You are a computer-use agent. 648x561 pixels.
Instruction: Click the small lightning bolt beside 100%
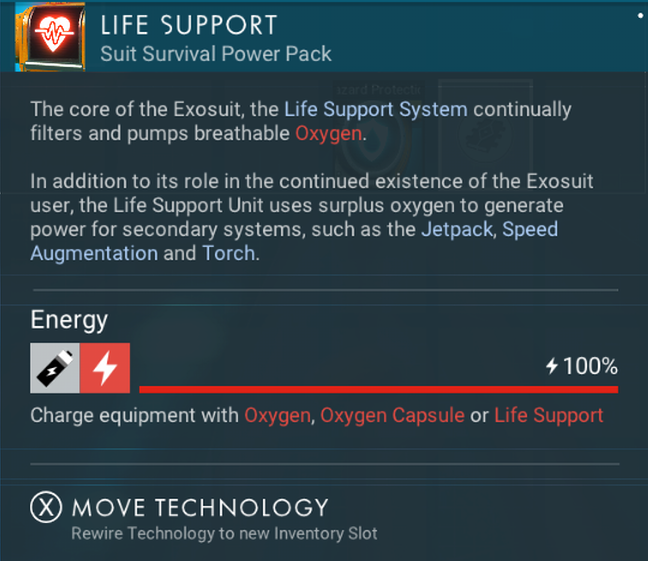pyautogui.click(x=551, y=366)
